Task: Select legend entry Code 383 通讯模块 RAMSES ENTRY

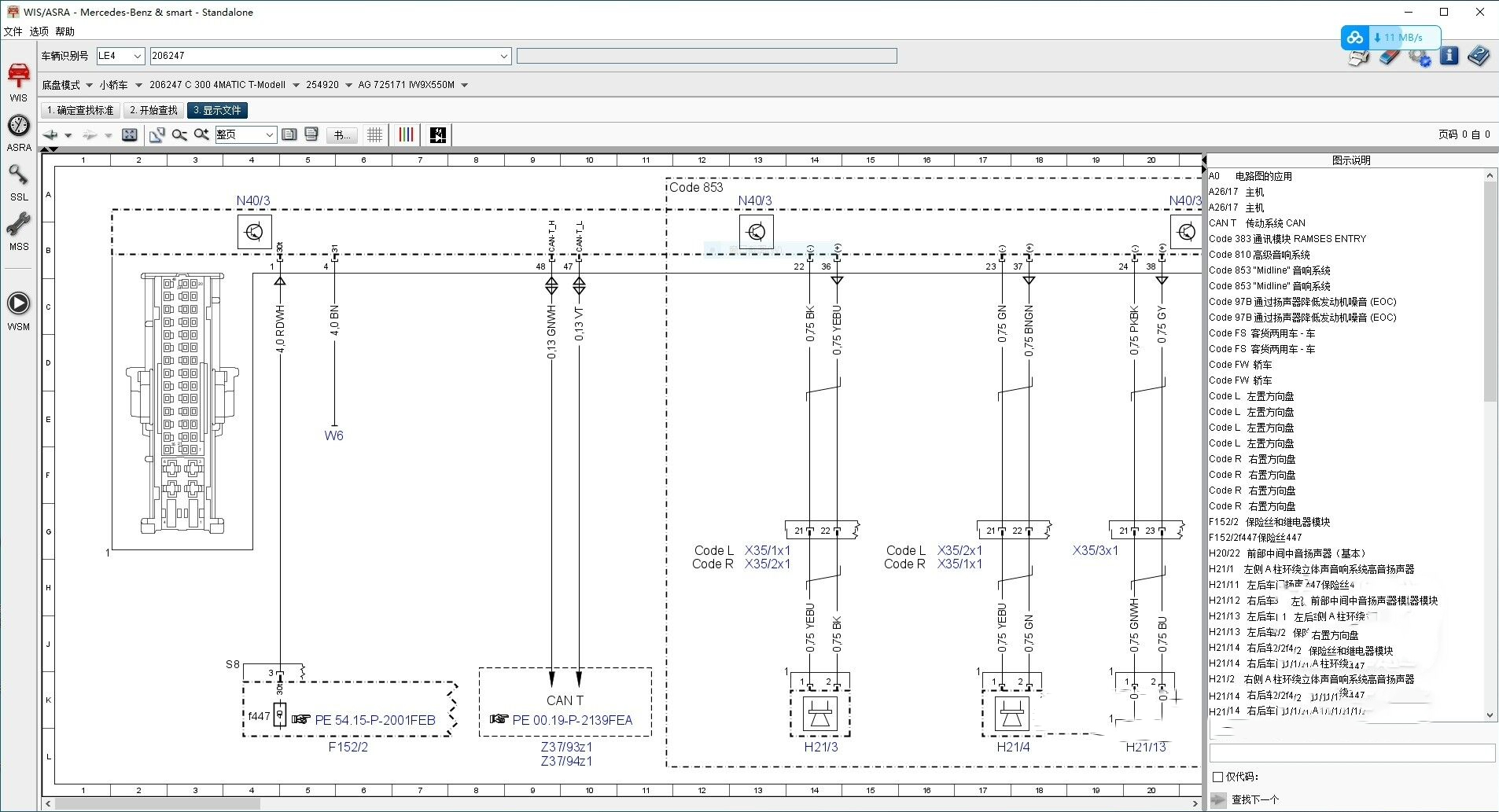Action: [x=1287, y=239]
